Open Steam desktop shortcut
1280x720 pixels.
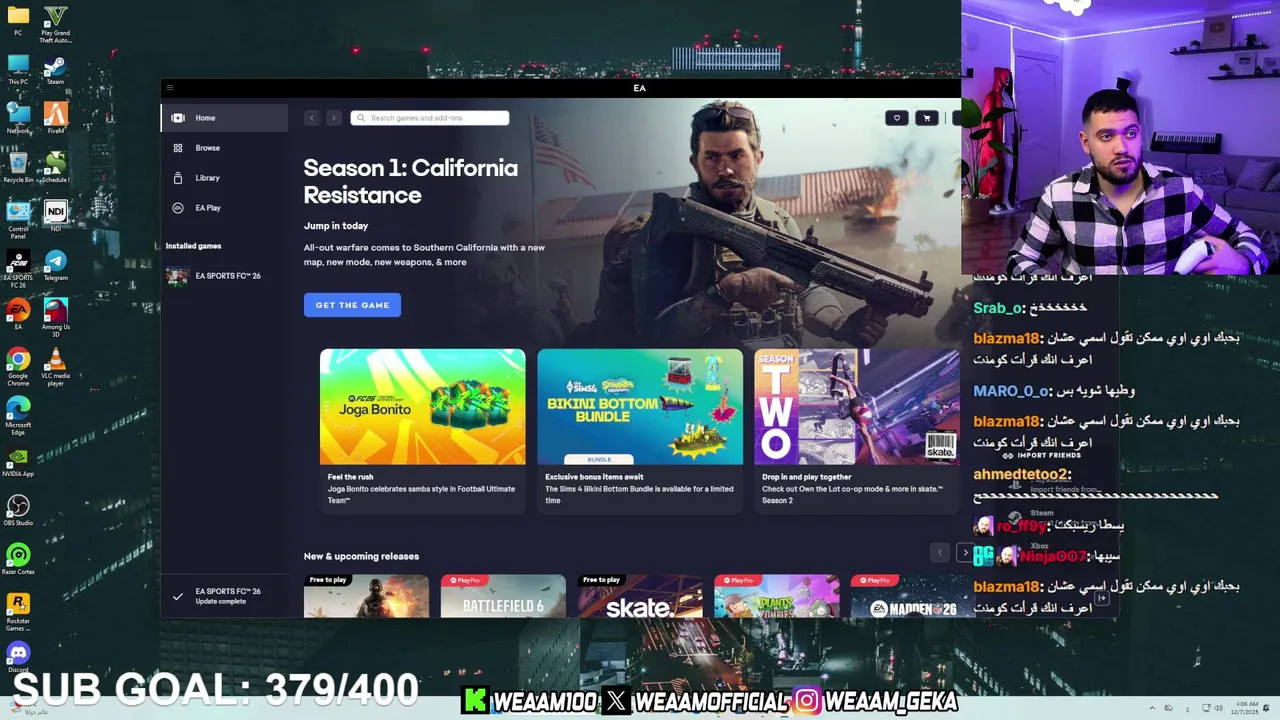pos(55,70)
